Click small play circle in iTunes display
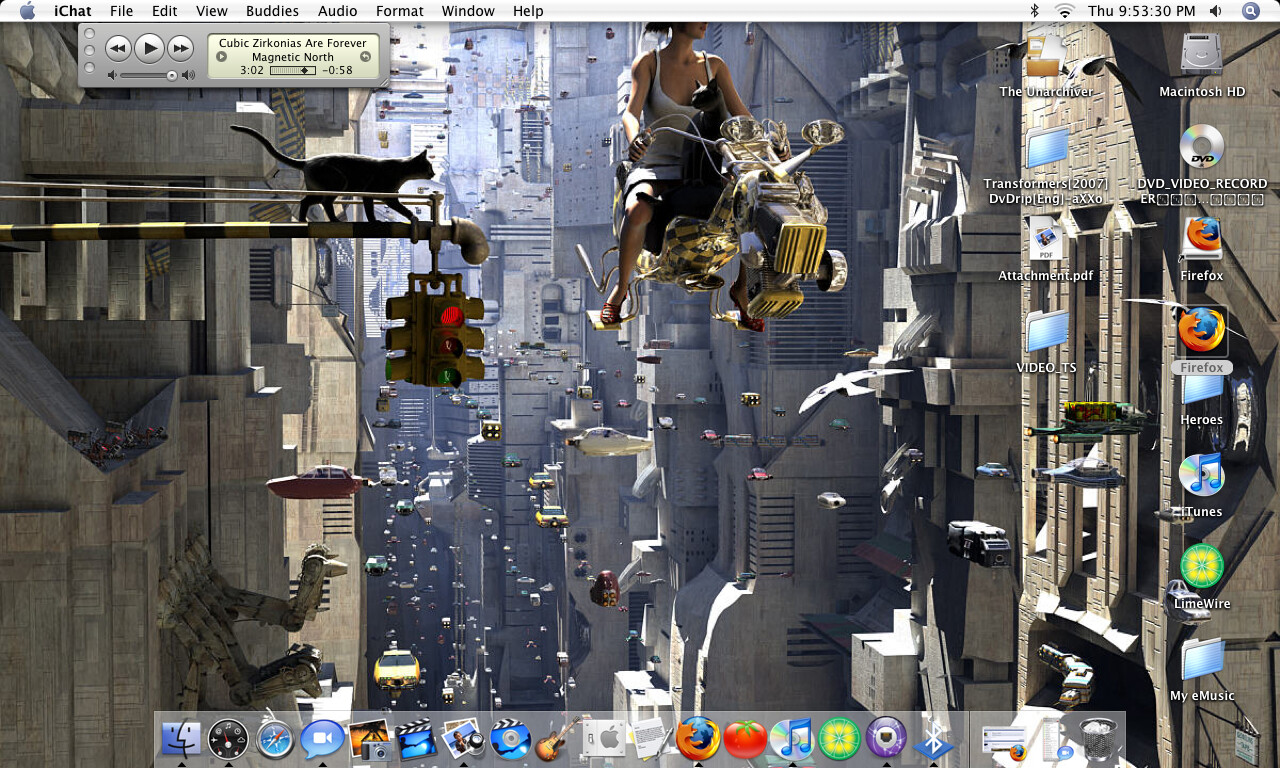This screenshot has width=1280, height=768. (x=222, y=57)
